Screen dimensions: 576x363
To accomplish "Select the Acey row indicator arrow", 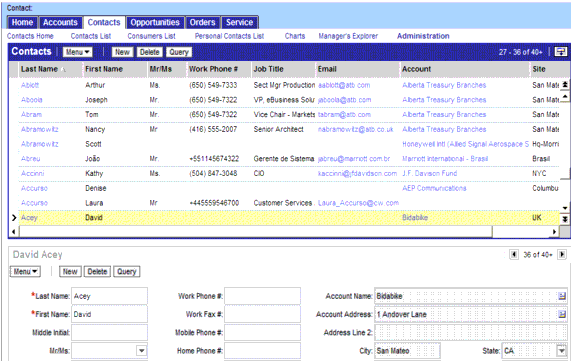I will coord(14,218).
